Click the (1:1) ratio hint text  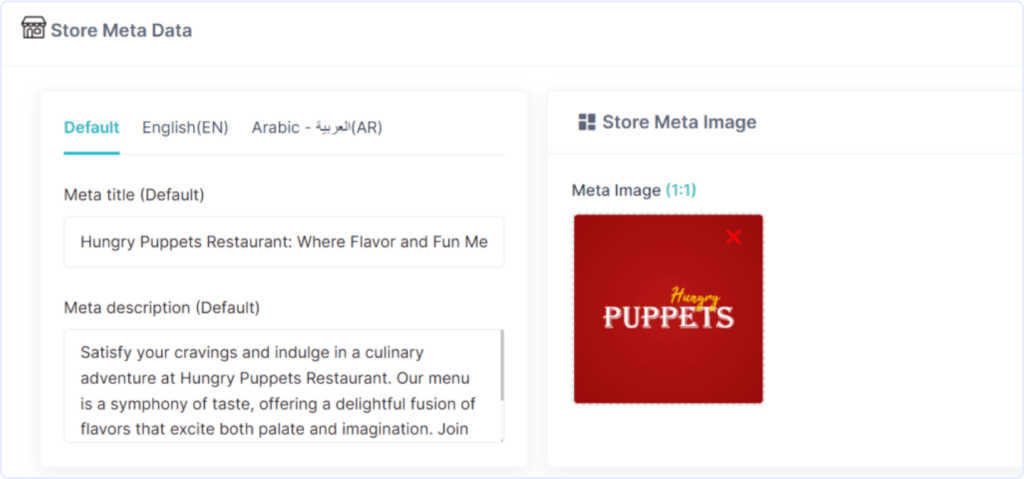681,190
